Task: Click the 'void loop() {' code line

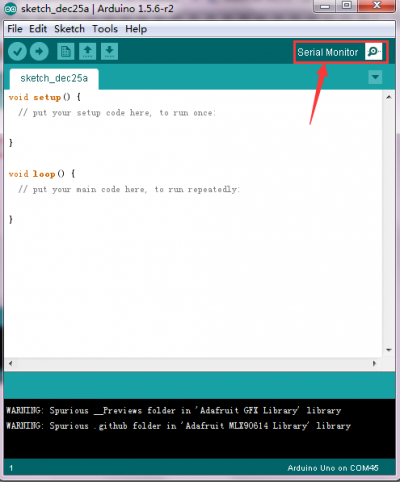Action: (42, 174)
